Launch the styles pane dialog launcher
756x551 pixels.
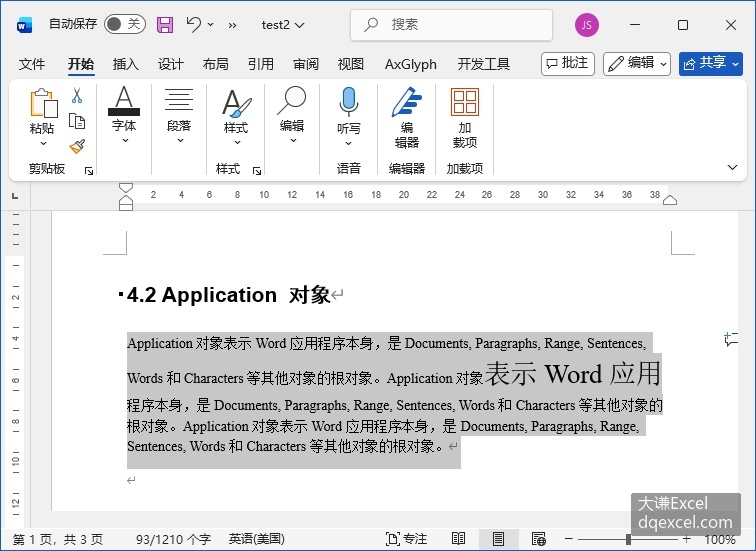(257, 171)
